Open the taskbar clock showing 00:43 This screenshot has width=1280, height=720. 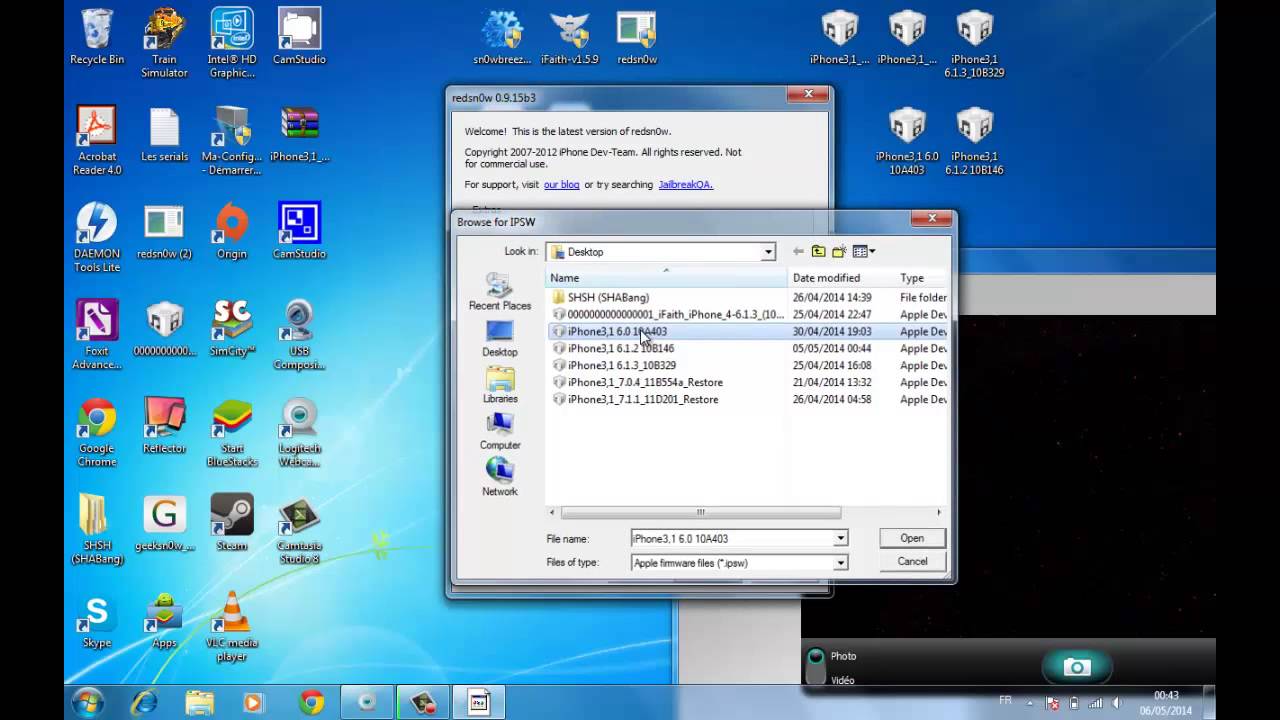coord(1166,702)
